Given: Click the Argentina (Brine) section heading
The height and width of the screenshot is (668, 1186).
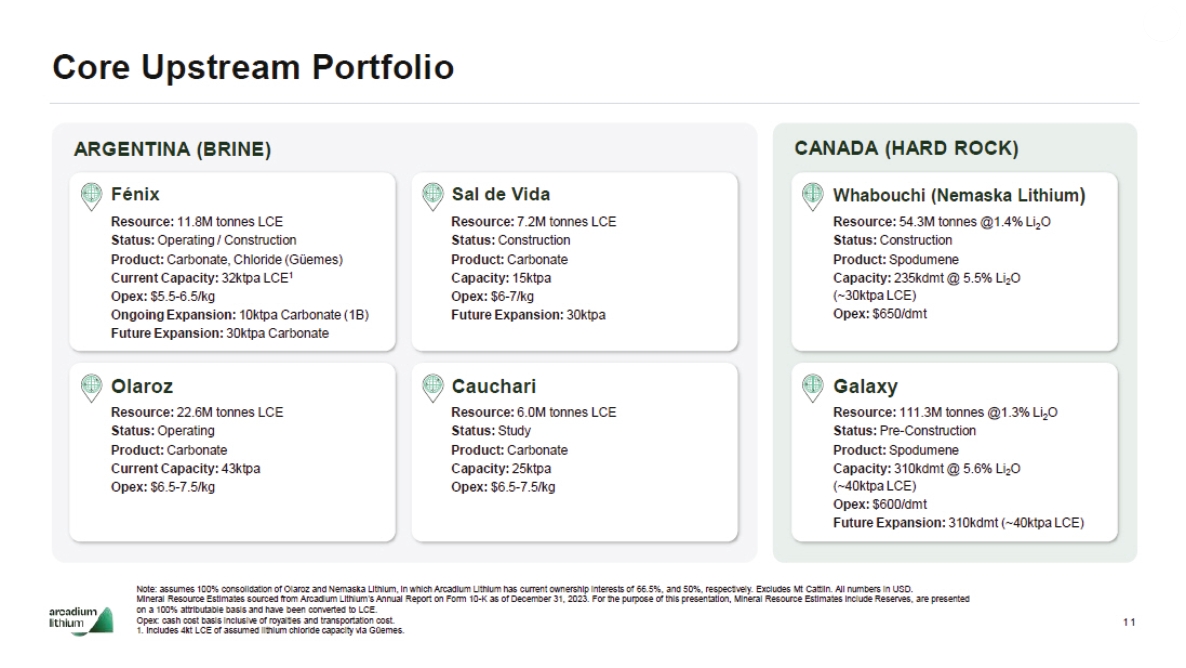Looking at the screenshot, I should click(173, 150).
